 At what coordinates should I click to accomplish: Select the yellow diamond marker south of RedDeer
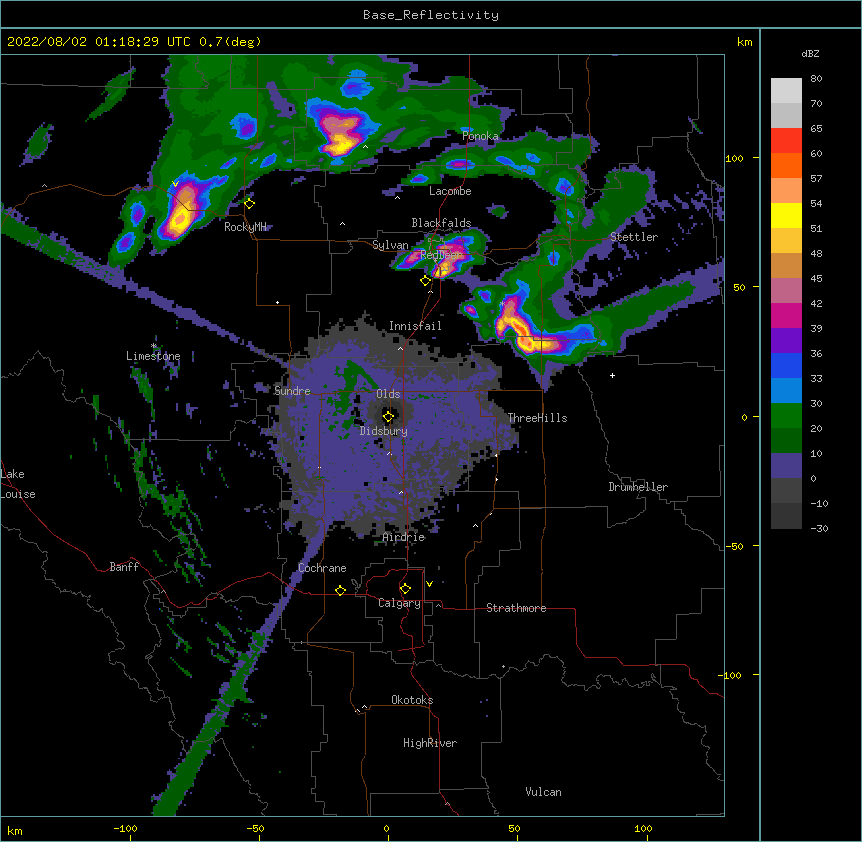coord(425,281)
